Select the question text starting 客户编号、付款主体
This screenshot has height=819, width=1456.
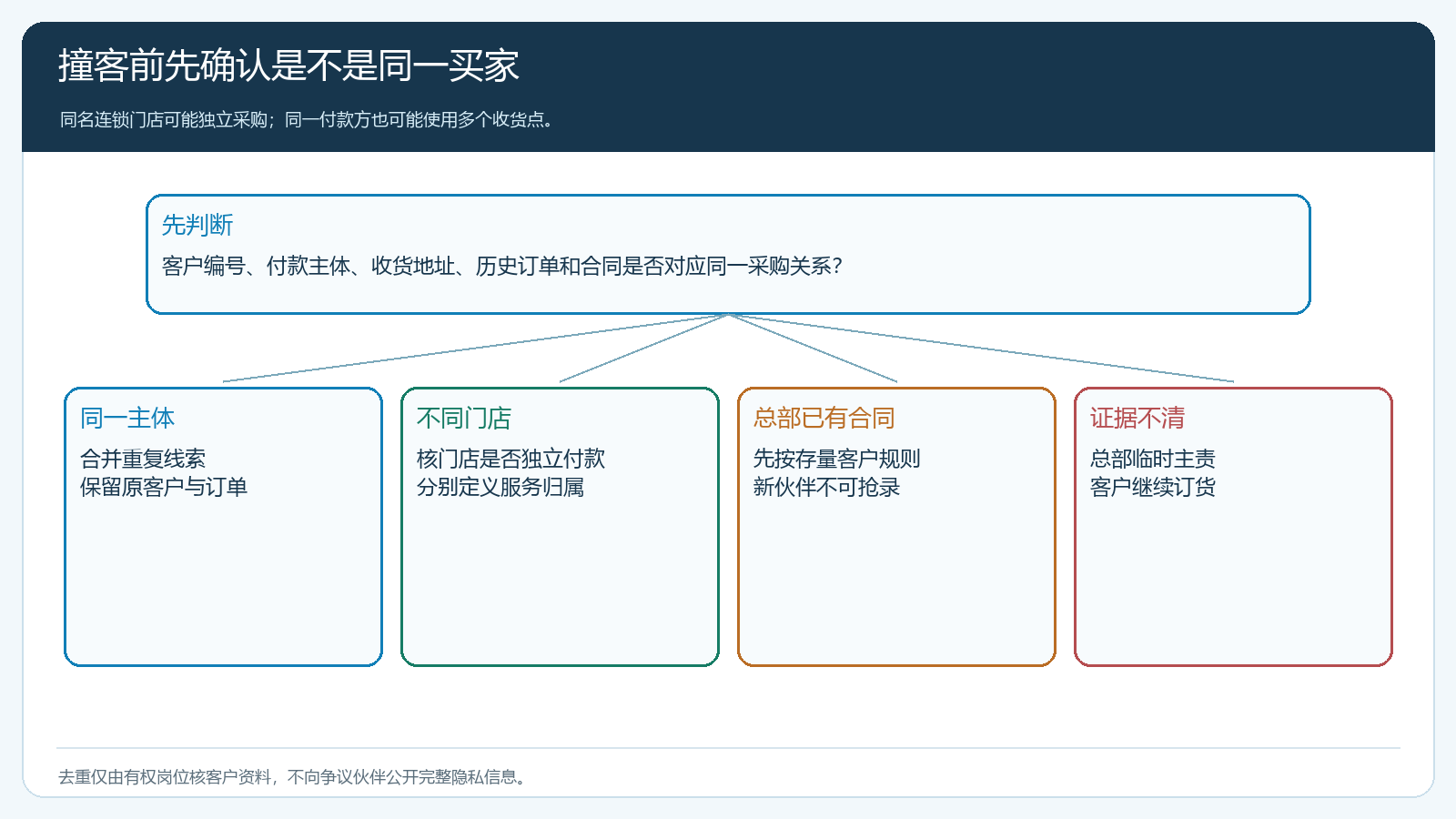pos(502,266)
